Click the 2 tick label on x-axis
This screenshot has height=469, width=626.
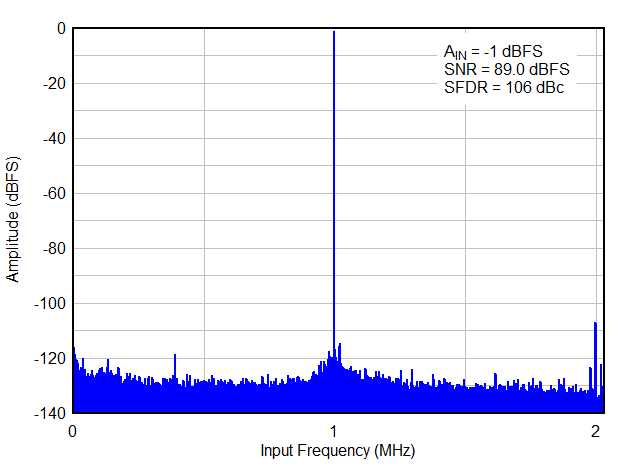pos(596,431)
